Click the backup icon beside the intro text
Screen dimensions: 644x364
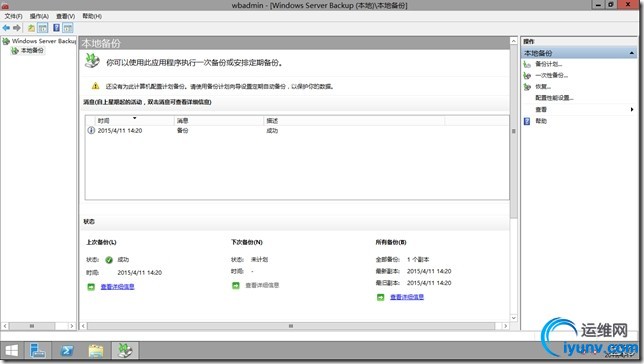tap(92, 61)
